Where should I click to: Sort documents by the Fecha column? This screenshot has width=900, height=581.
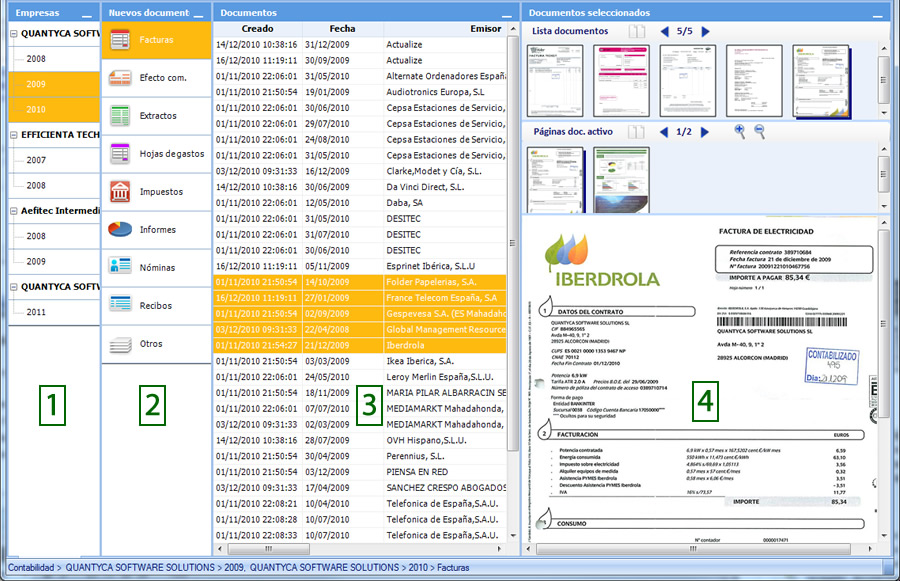[x=342, y=29]
